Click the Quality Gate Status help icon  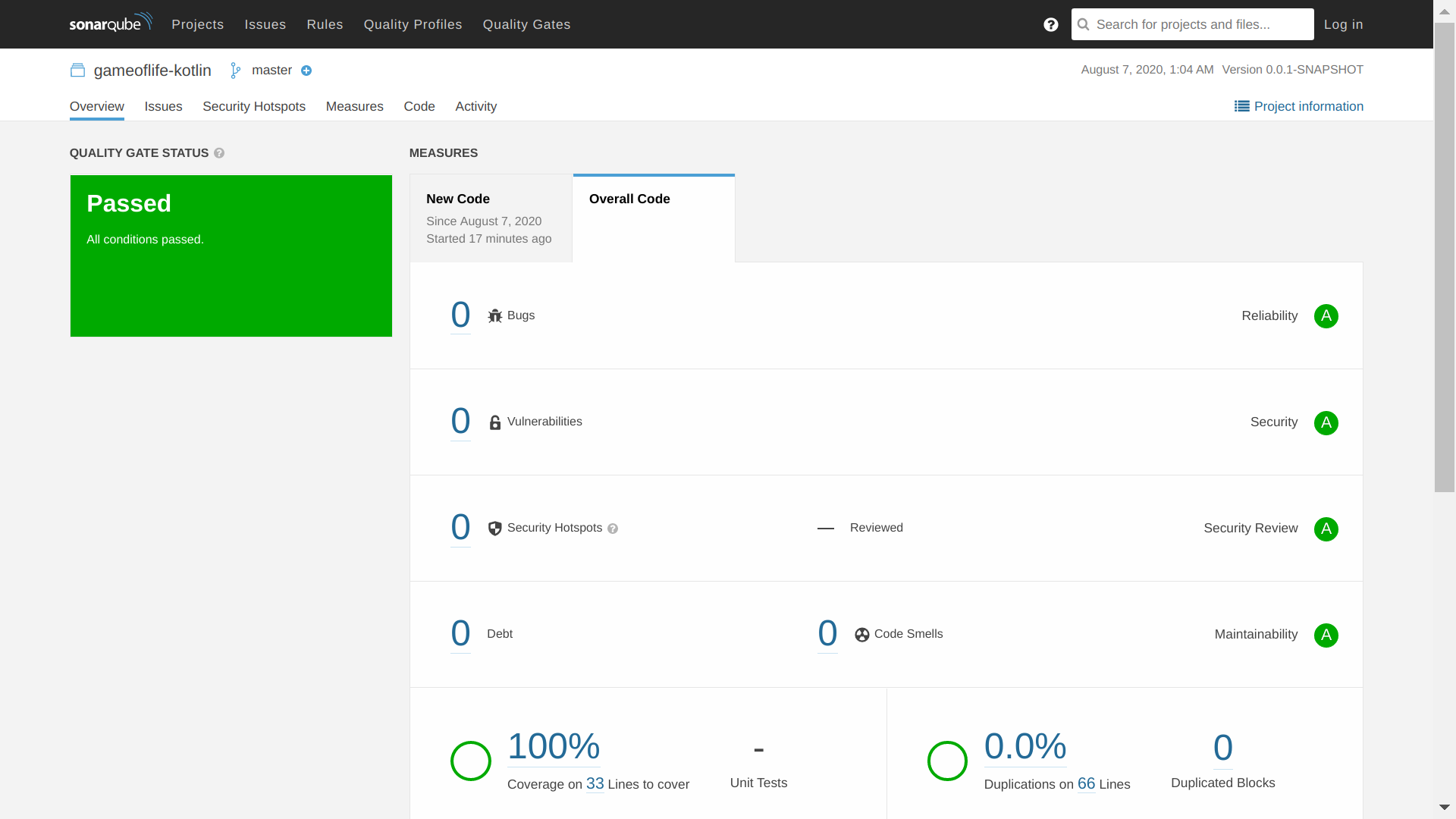point(219,153)
